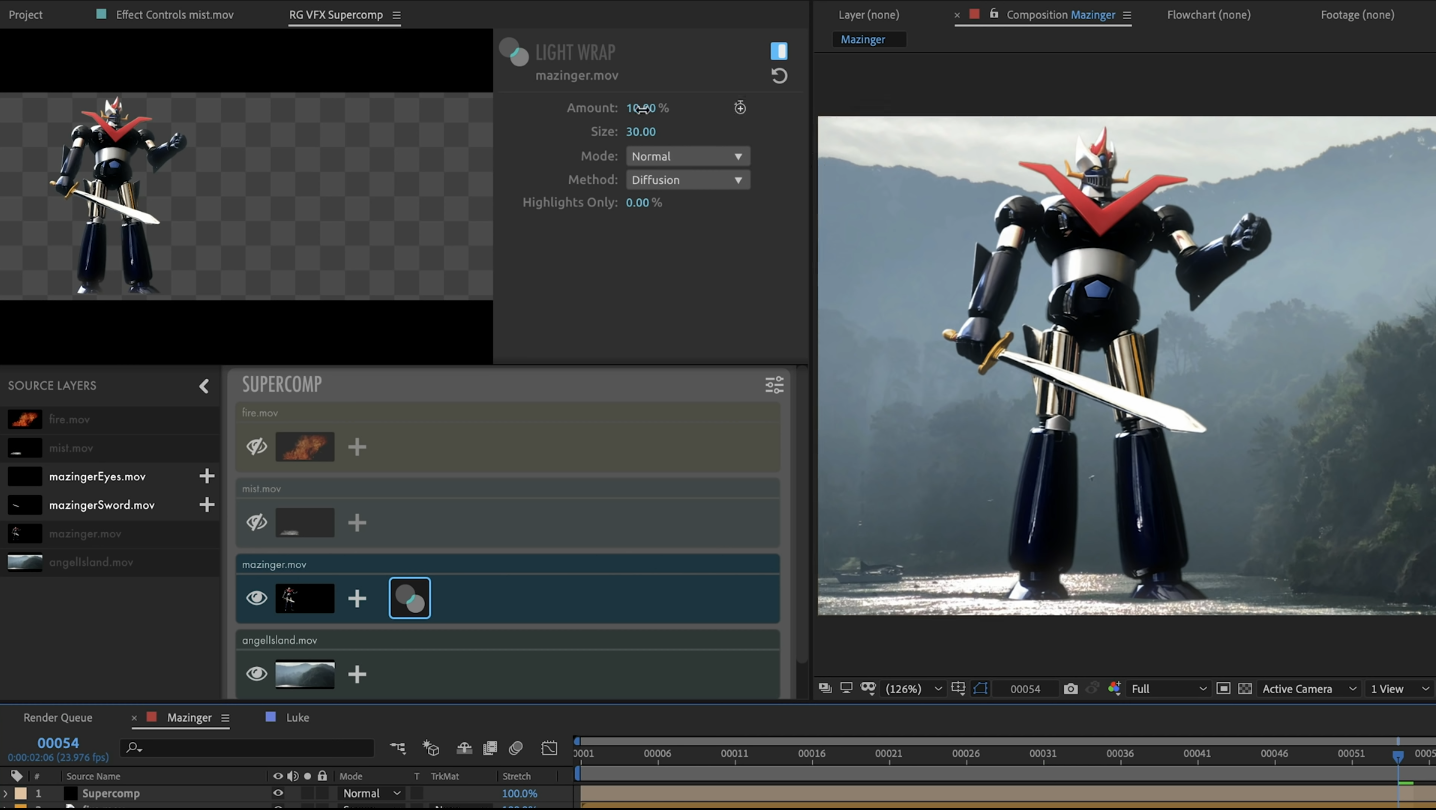Open the Method Diffusion dropdown

(688, 180)
